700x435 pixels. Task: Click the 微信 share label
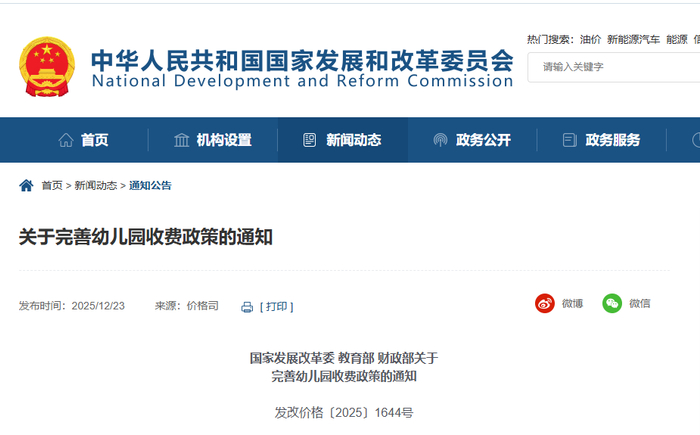pos(640,304)
